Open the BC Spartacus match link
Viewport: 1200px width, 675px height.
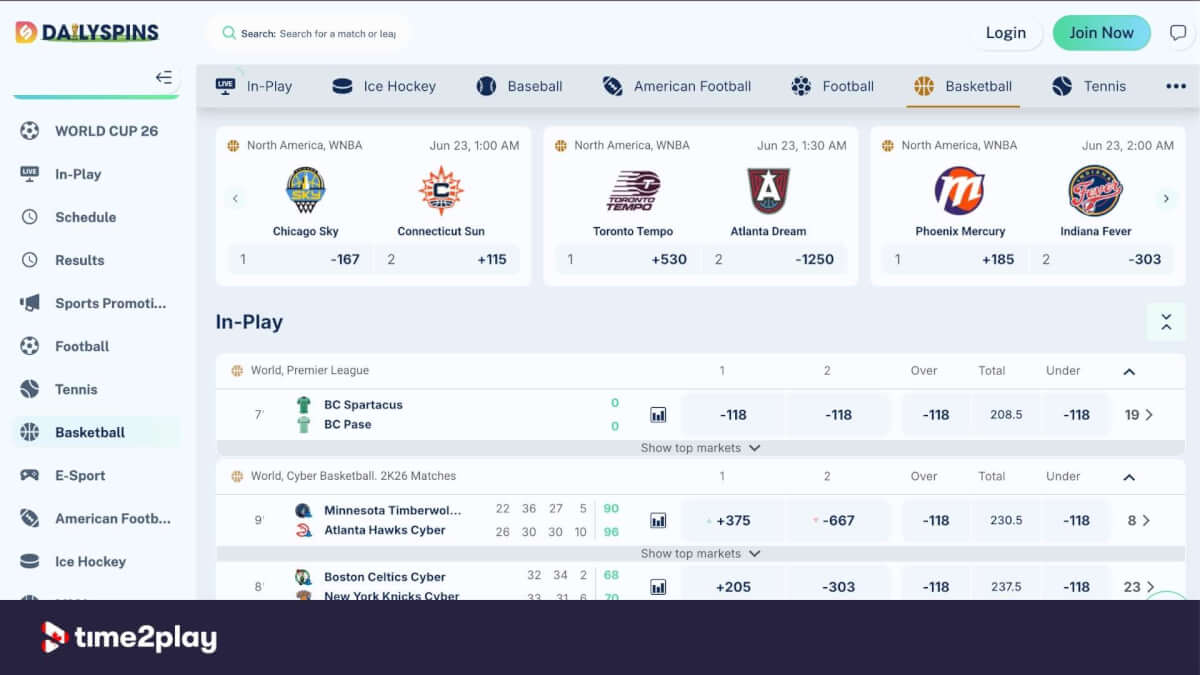pos(363,405)
